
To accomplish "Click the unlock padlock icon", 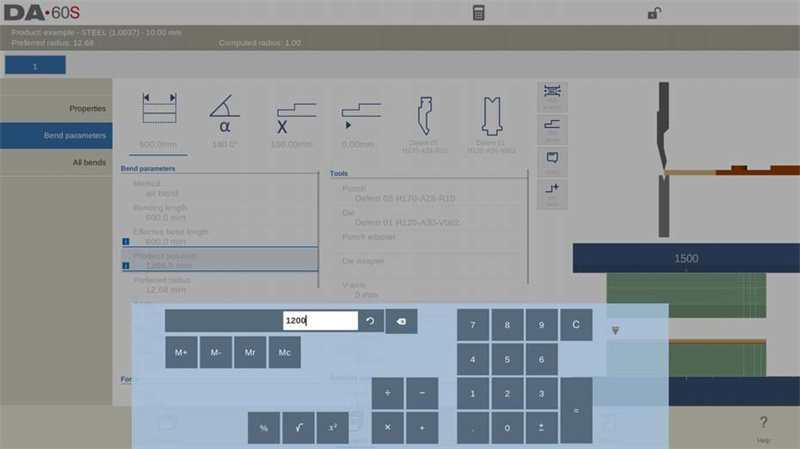I will tap(654, 13).
